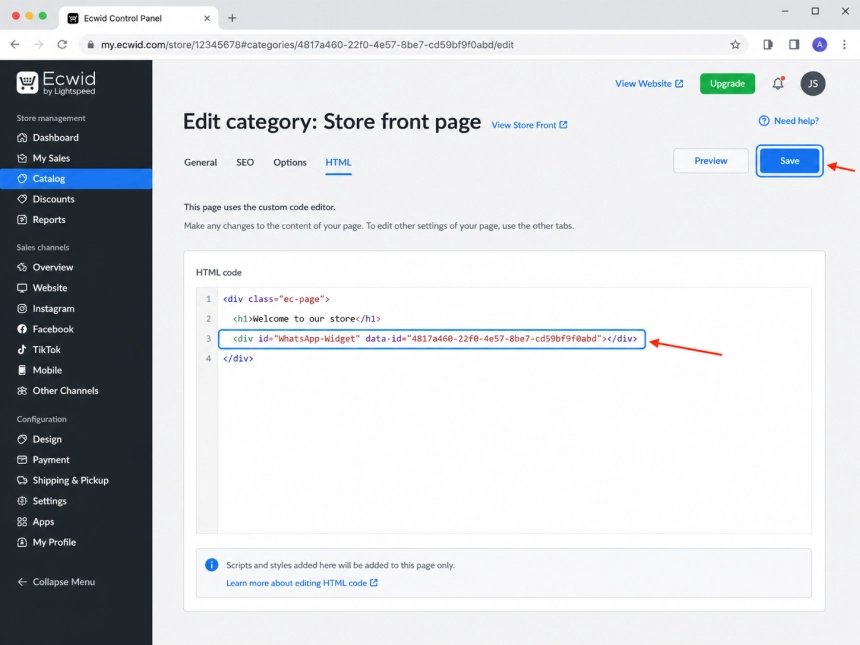Select the HTML tab

coord(338,162)
